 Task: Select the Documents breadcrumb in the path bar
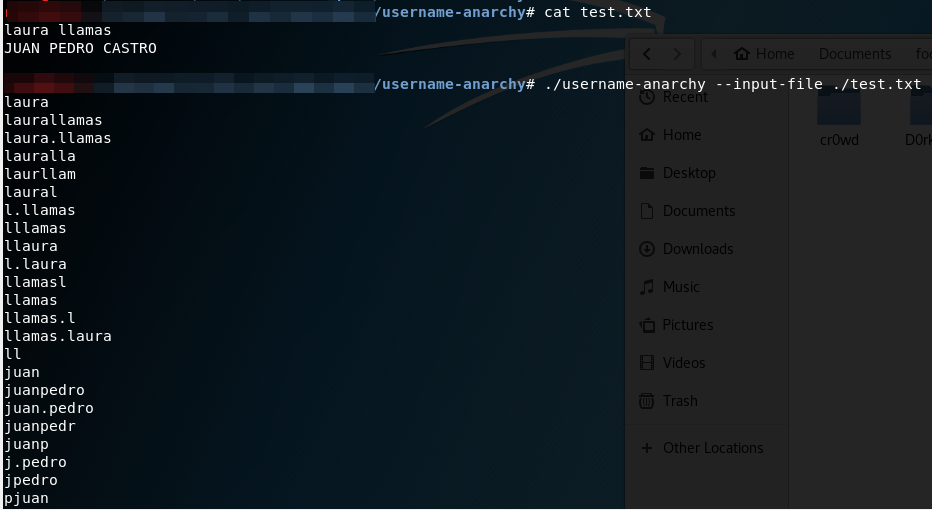[x=854, y=54]
